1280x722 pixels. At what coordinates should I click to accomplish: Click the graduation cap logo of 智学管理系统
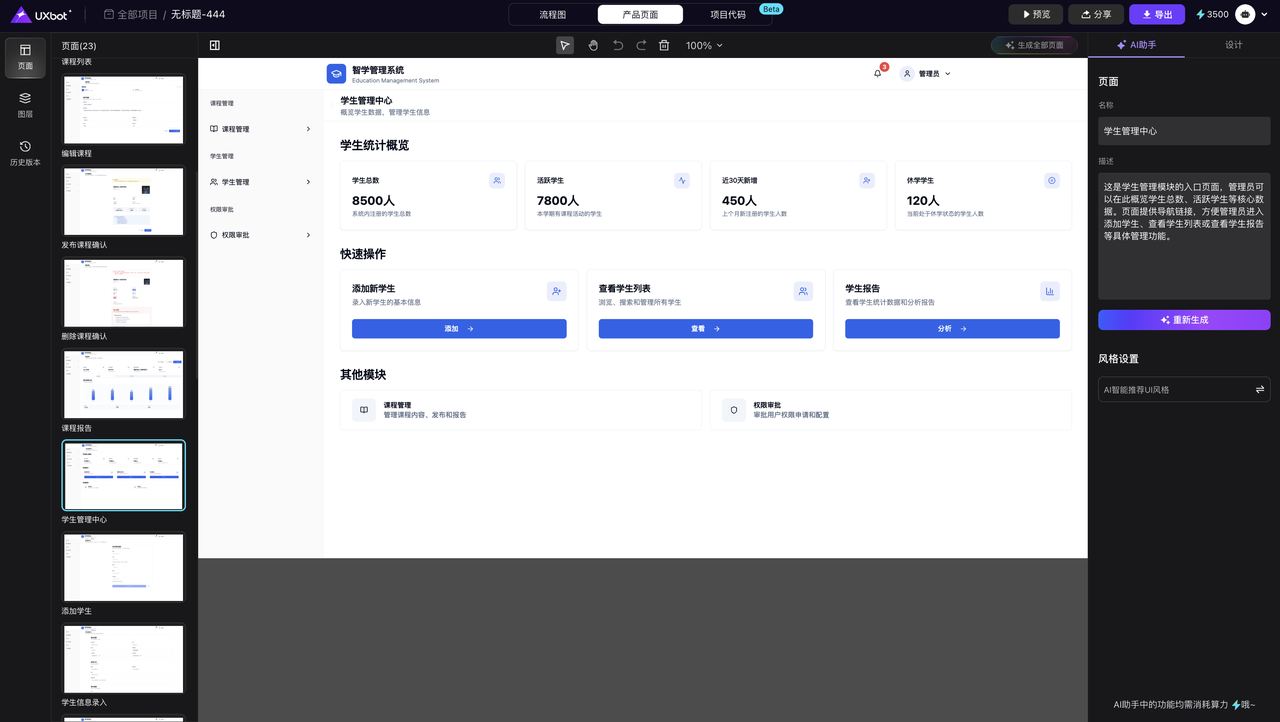point(336,73)
